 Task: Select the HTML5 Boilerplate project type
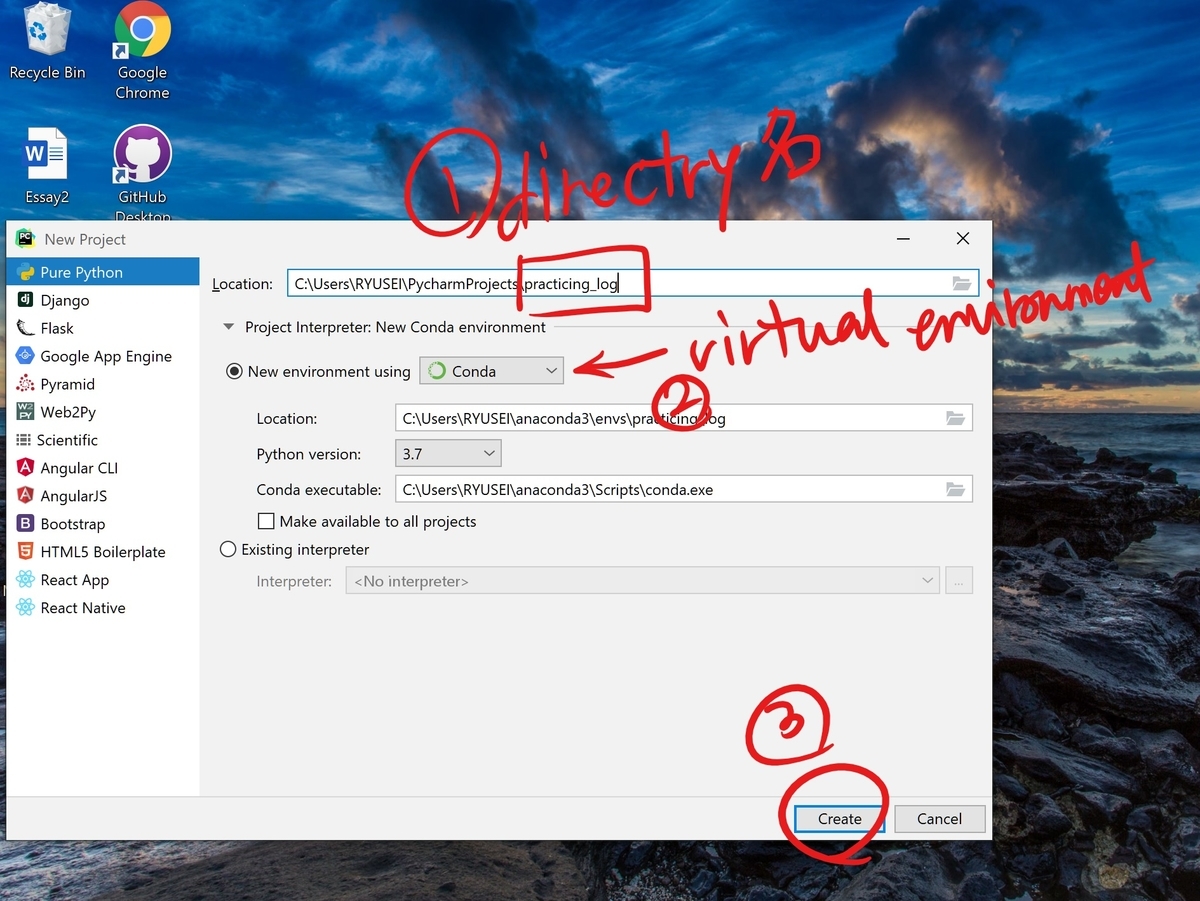coord(103,552)
